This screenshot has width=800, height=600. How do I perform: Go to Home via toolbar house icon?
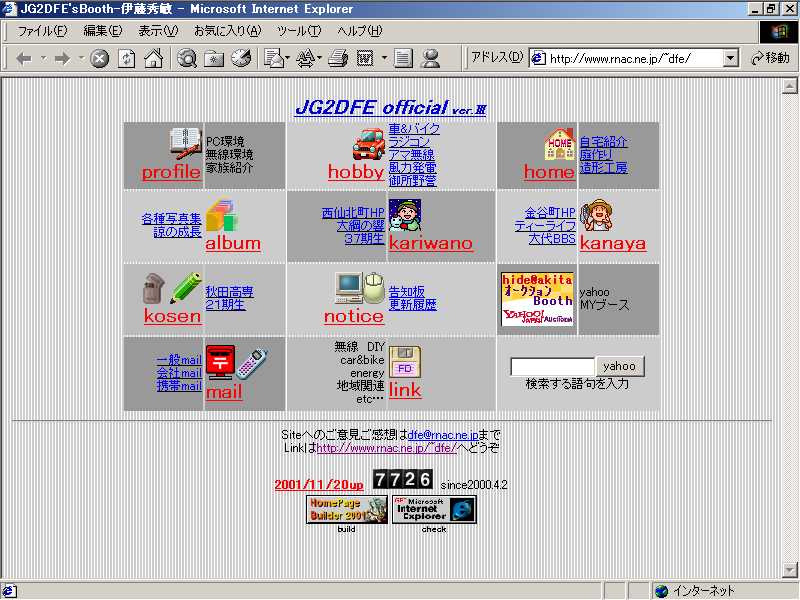coord(153,59)
